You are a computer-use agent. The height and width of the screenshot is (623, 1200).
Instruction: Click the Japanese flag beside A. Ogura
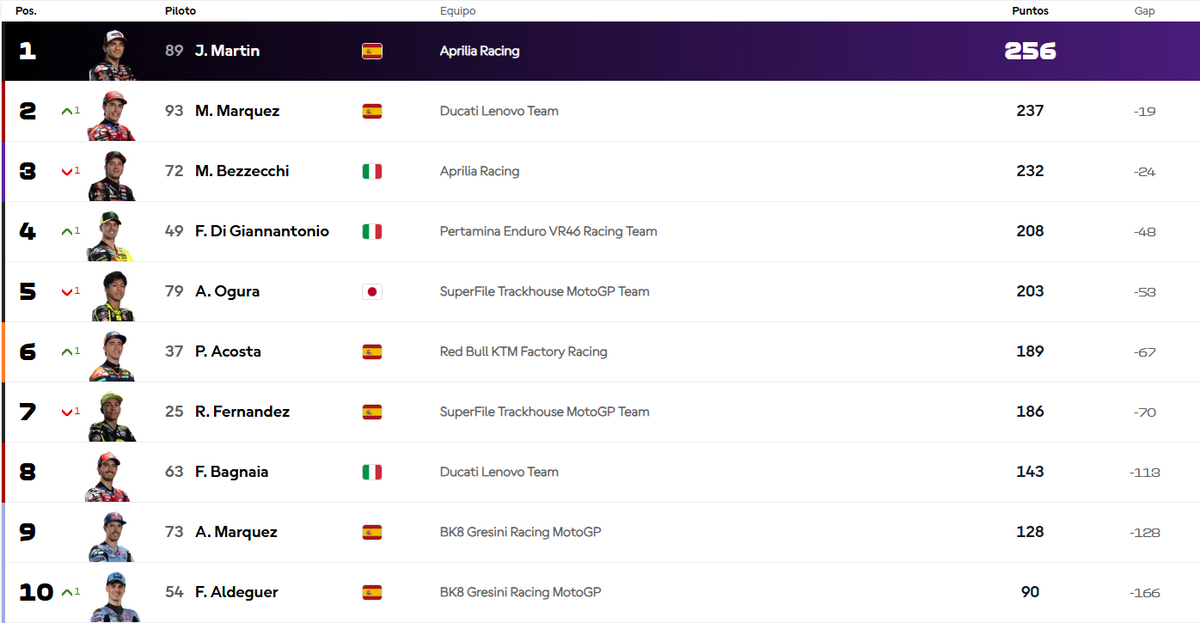pos(371,292)
